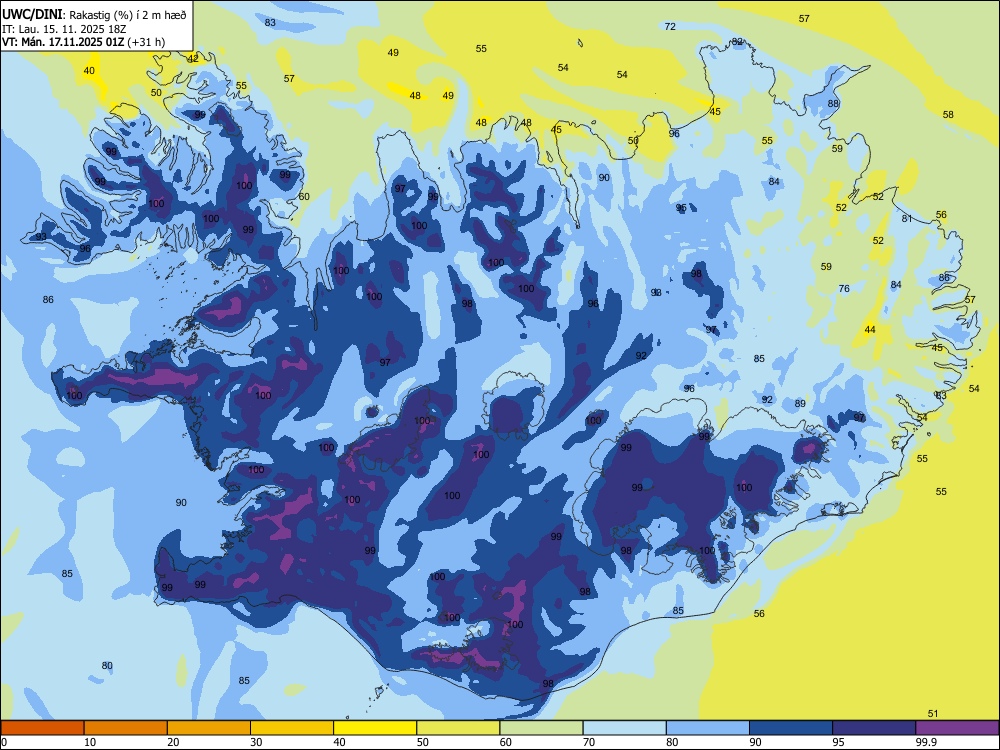Image resolution: width=1000 pixels, height=750 pixels.
Task: Click the '99.9' legend tick label
Action: pos(925,742)
